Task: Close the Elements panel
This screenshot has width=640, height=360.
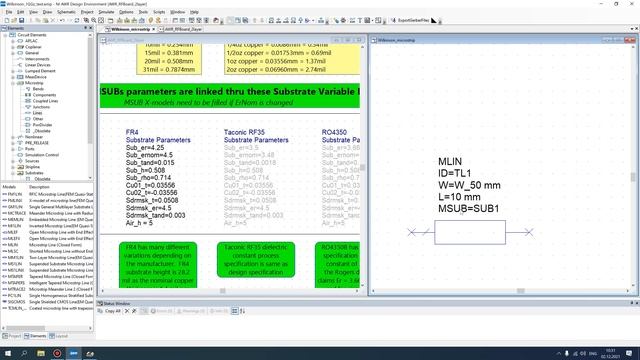Action: tap(90, 28)
